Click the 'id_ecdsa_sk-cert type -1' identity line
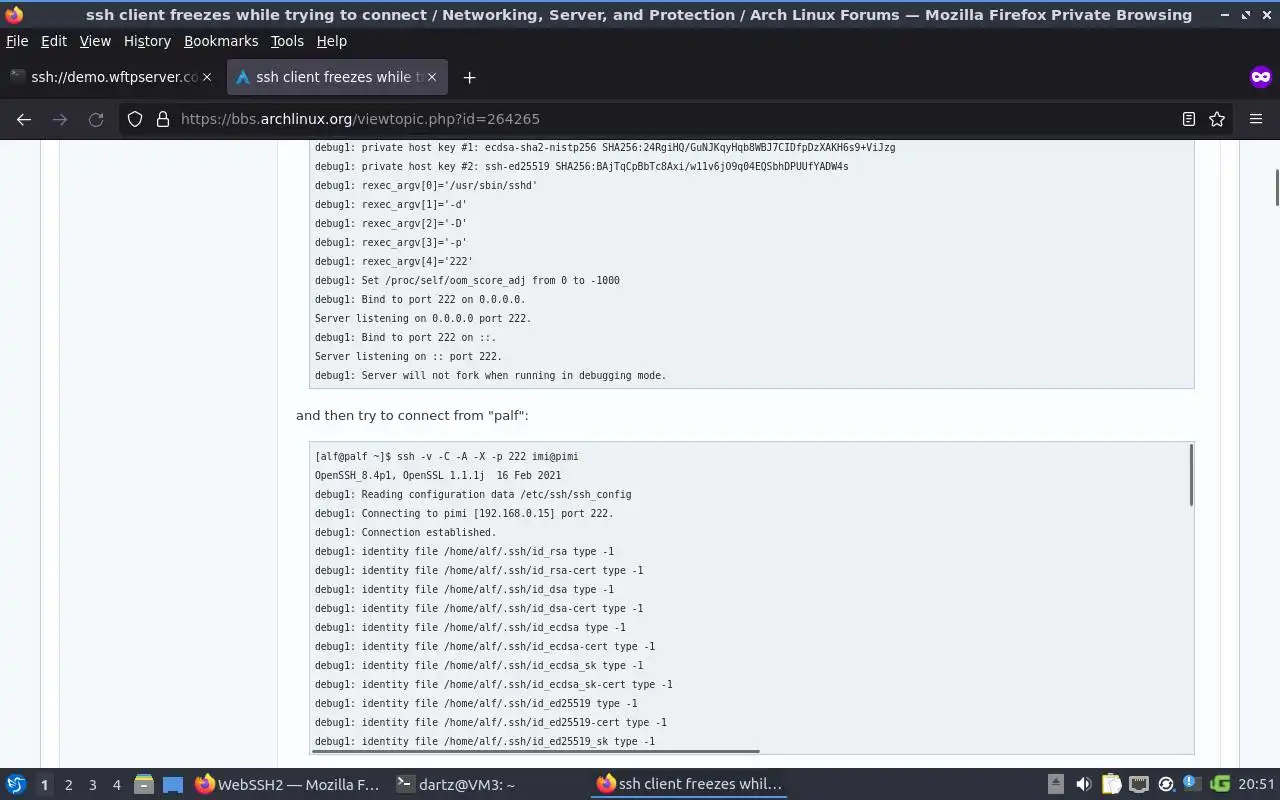 tap(494, 684)
